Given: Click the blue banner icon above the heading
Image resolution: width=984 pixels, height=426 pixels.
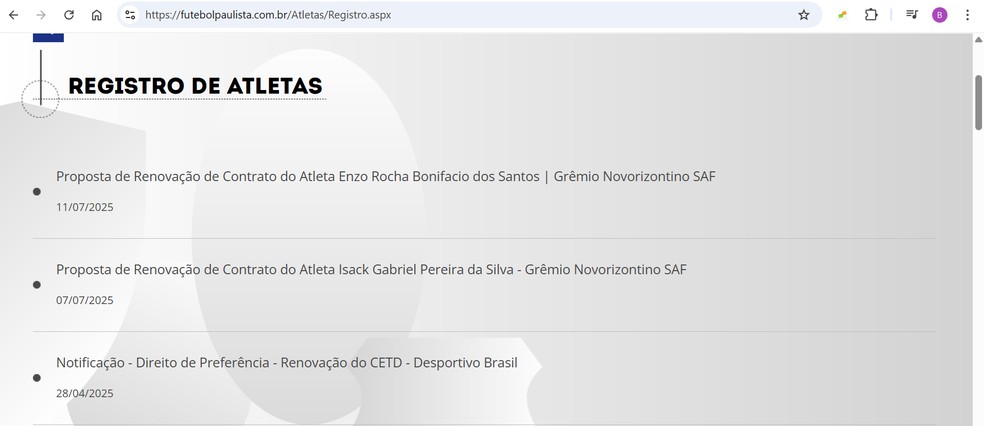Looking at the screenshot, I should [48, 37].
